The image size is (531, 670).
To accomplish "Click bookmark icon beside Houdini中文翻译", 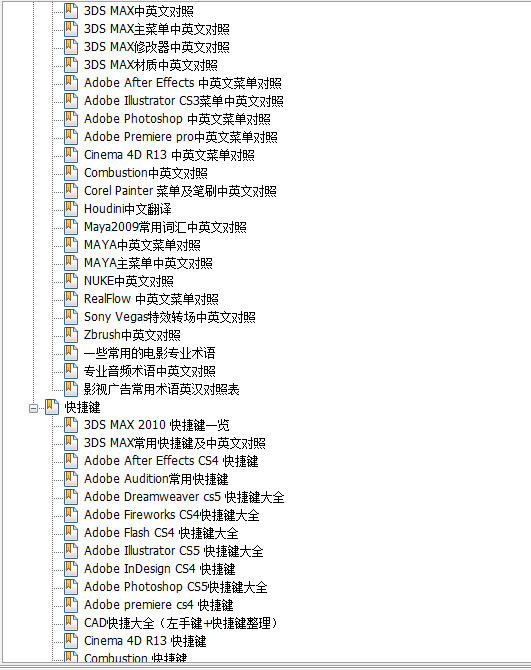I will pyautogui.click(x=71, y=209).
